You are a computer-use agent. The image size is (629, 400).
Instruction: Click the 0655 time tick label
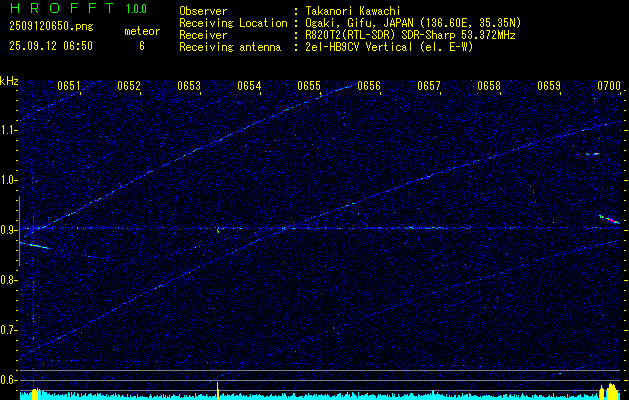point(309,87)
